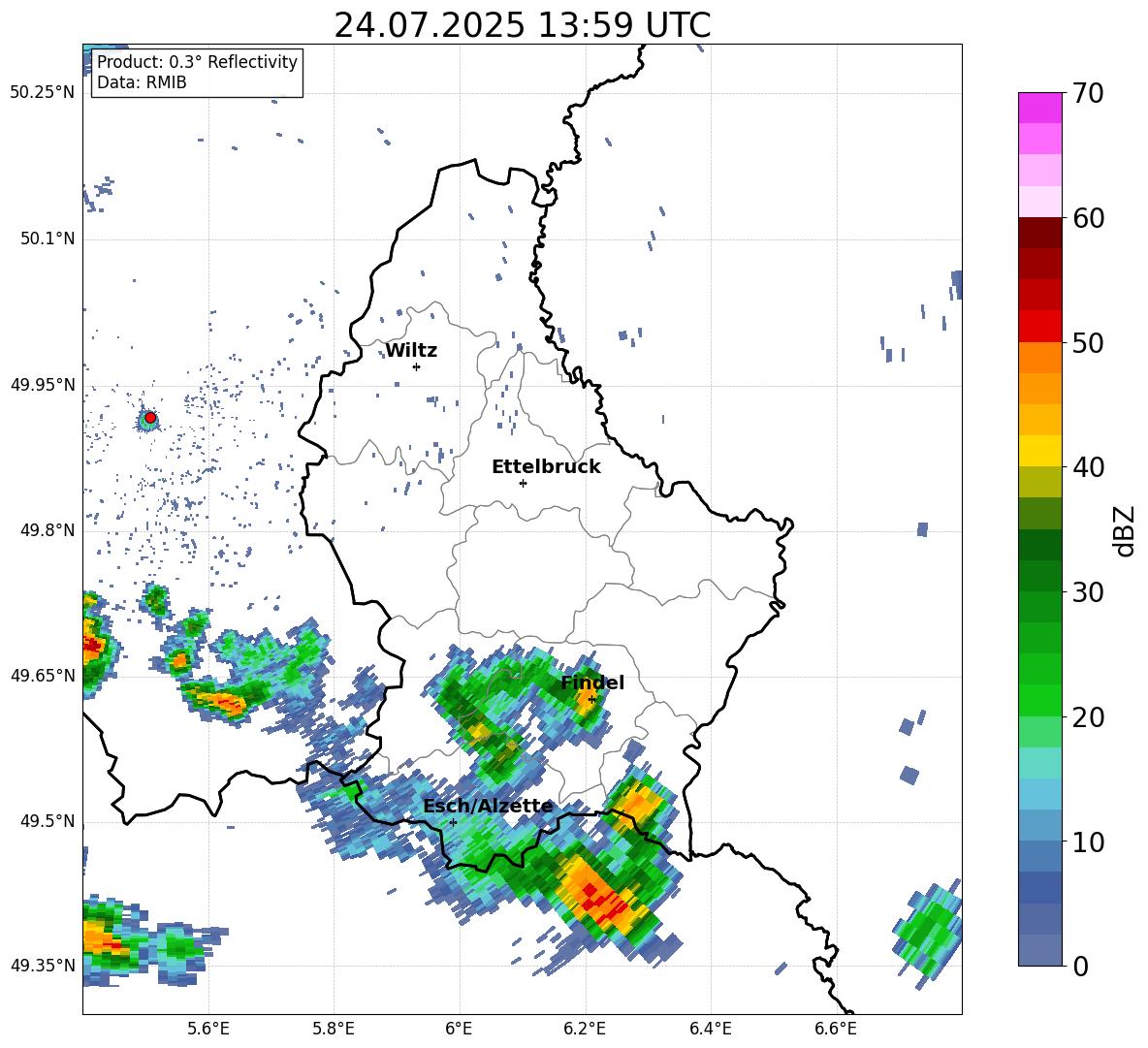Image resolution: width=1148 pixels, height=1048 pixels.
Task: Click the 49.95°N latitude label
Action: click(x=42, y=385)
